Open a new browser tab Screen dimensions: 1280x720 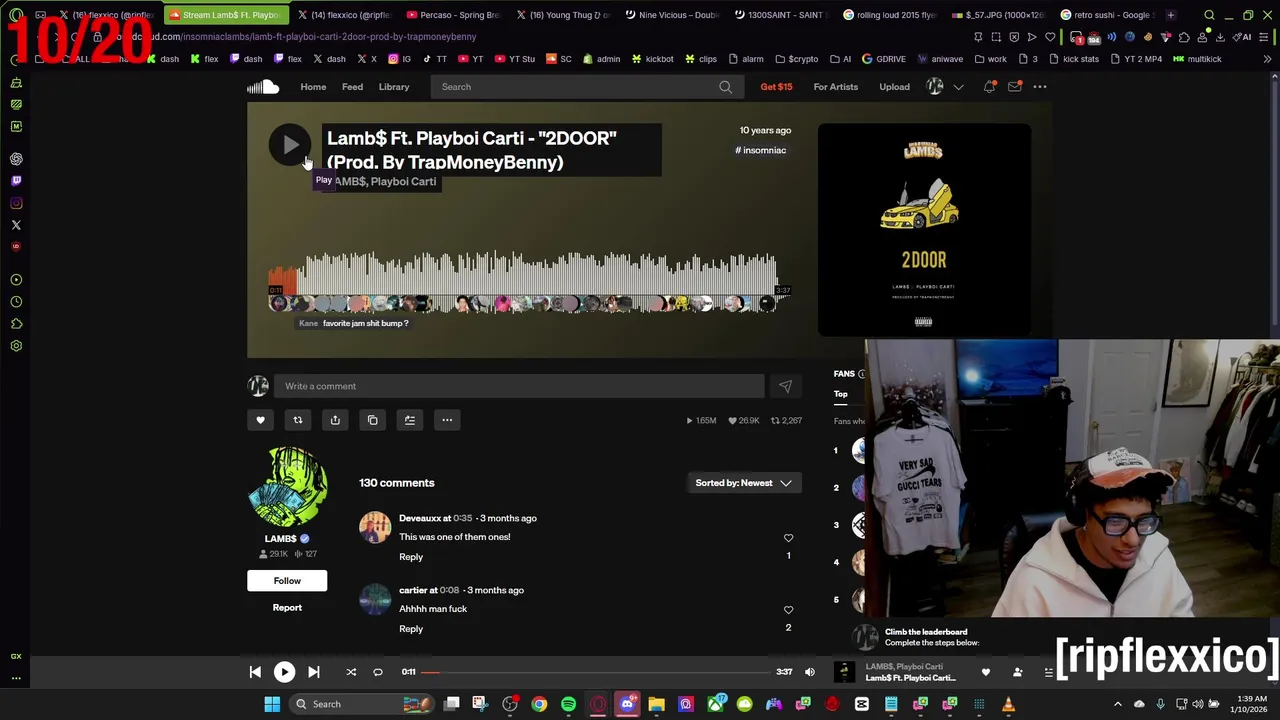(x=1171, y=15)
